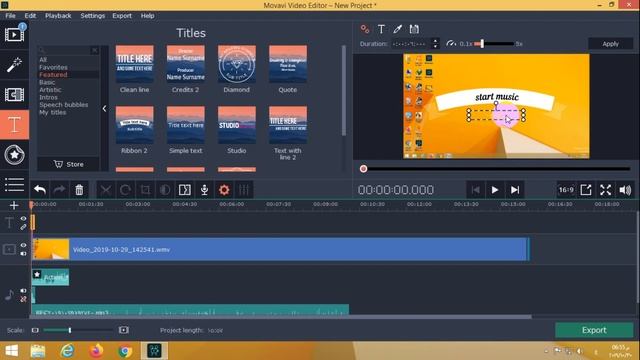This screenshot has height=360, width=640.
Task: Click the Apply button
Action: pyautogui.click(x=611, y=44)
